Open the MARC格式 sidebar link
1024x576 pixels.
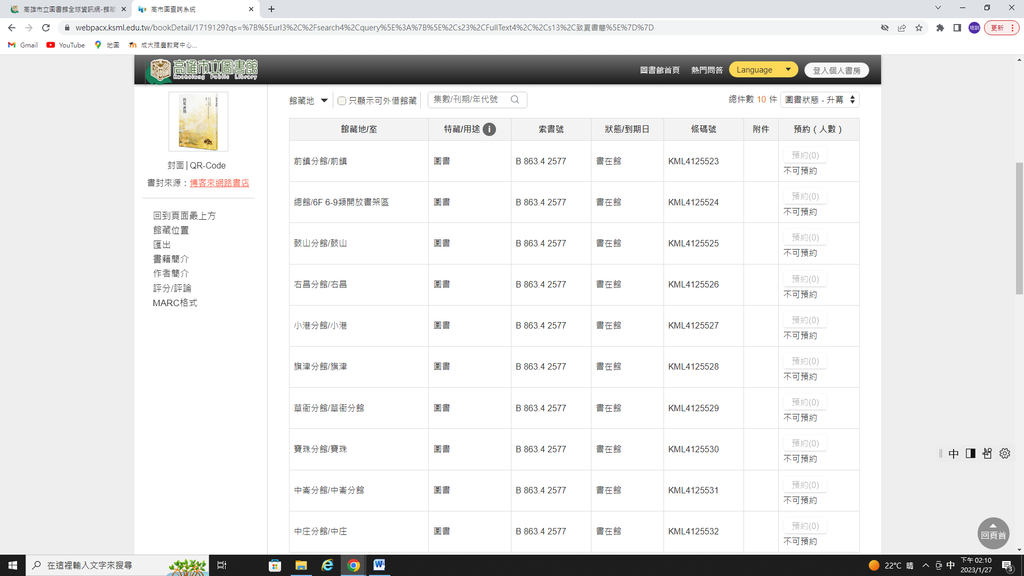pos(175,303)
